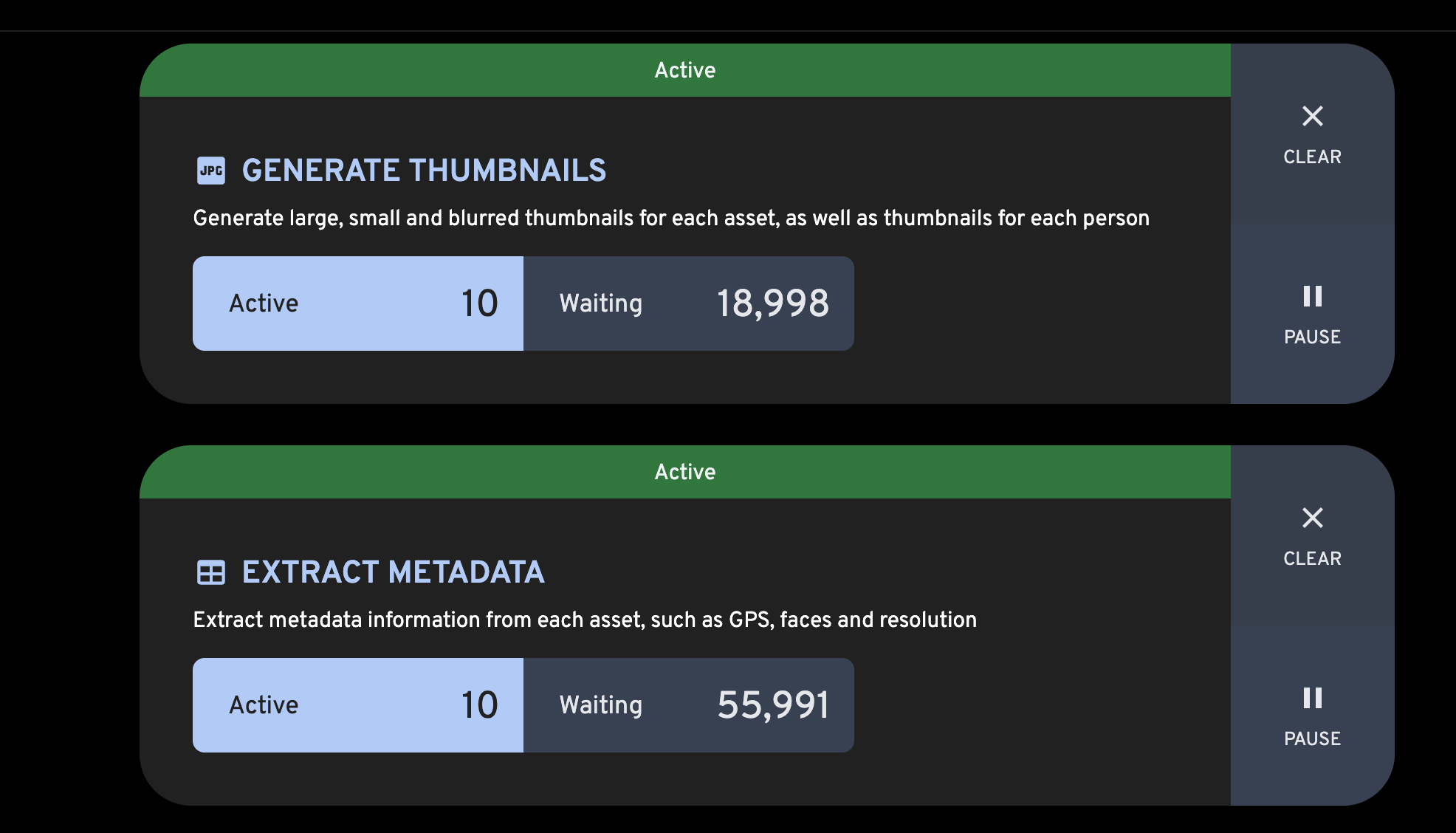This screenshot has height=833, width=1456.
Task: Click the Active 10 counter for Generate Thumbnails
Action: [357, 303]
